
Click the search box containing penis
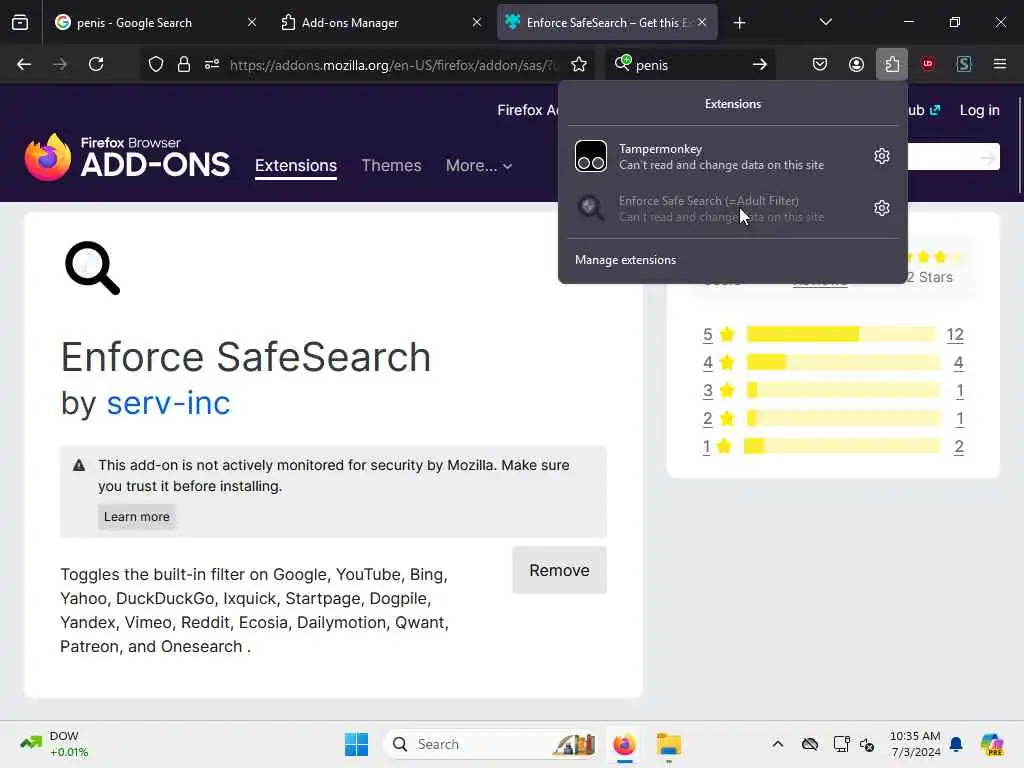pyautogui.click(x=690, y=65)
